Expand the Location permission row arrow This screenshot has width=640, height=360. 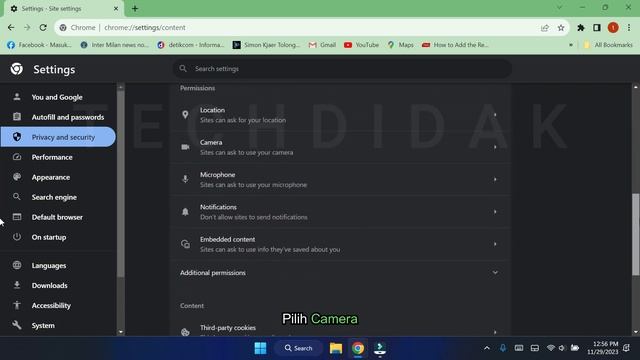click(495, 115)
